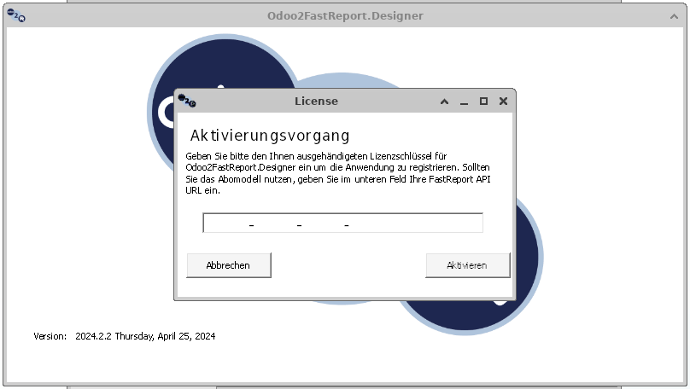Roll up the License dialog with chevron icon
Screen dimensions: 690x389
click(444, 101)
